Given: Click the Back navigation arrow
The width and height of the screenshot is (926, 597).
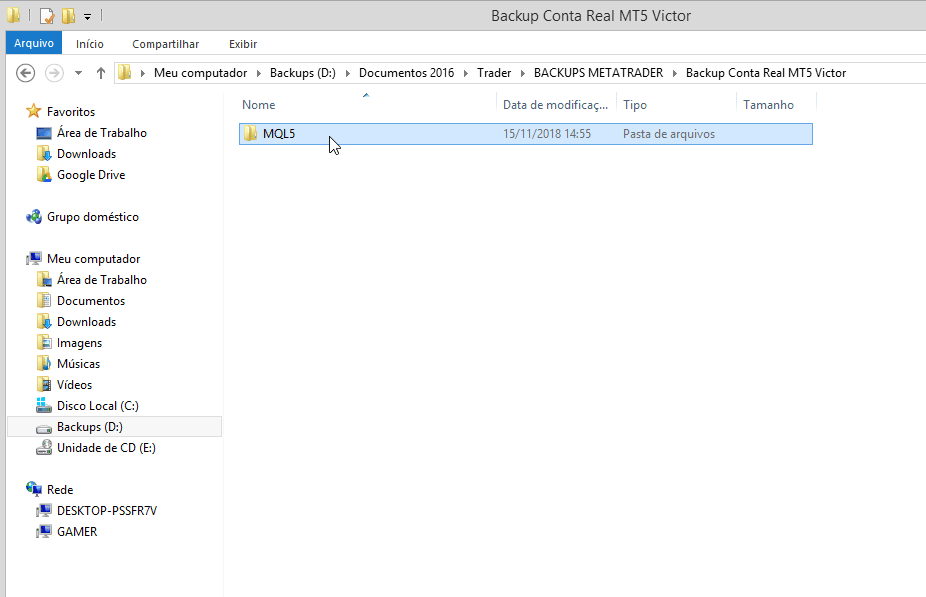Looking at the screenshot, I should [25, 73].
